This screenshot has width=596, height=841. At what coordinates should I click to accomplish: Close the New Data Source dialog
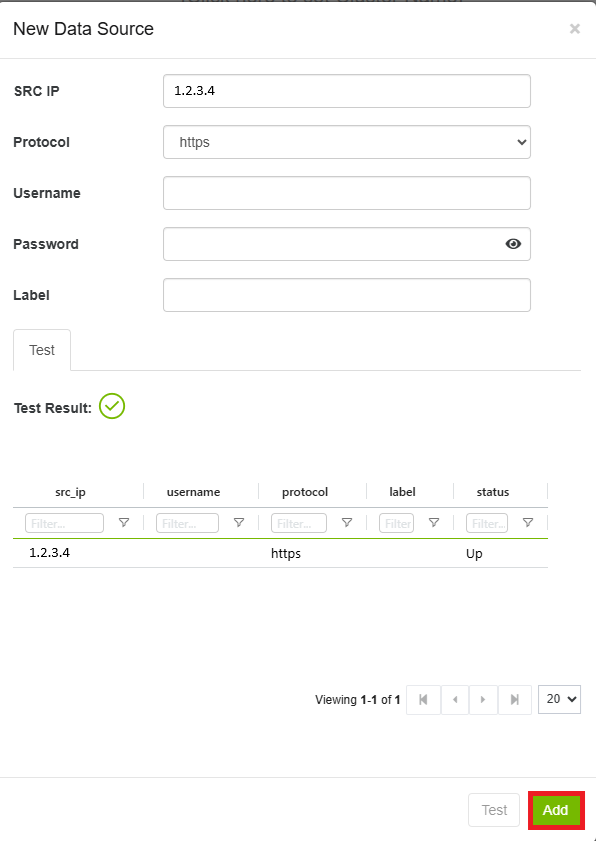(575, 28)
